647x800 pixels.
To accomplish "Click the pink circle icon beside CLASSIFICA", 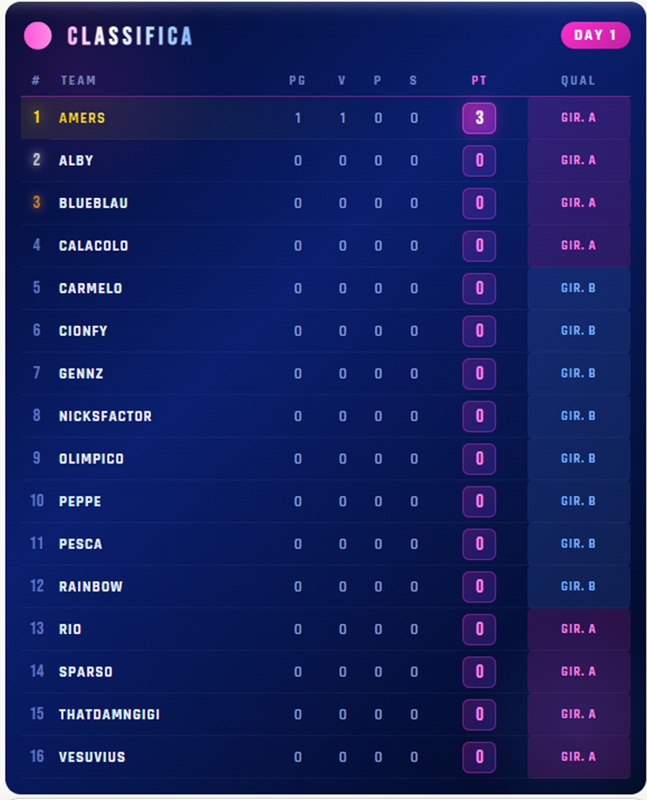I will (38, 36).
